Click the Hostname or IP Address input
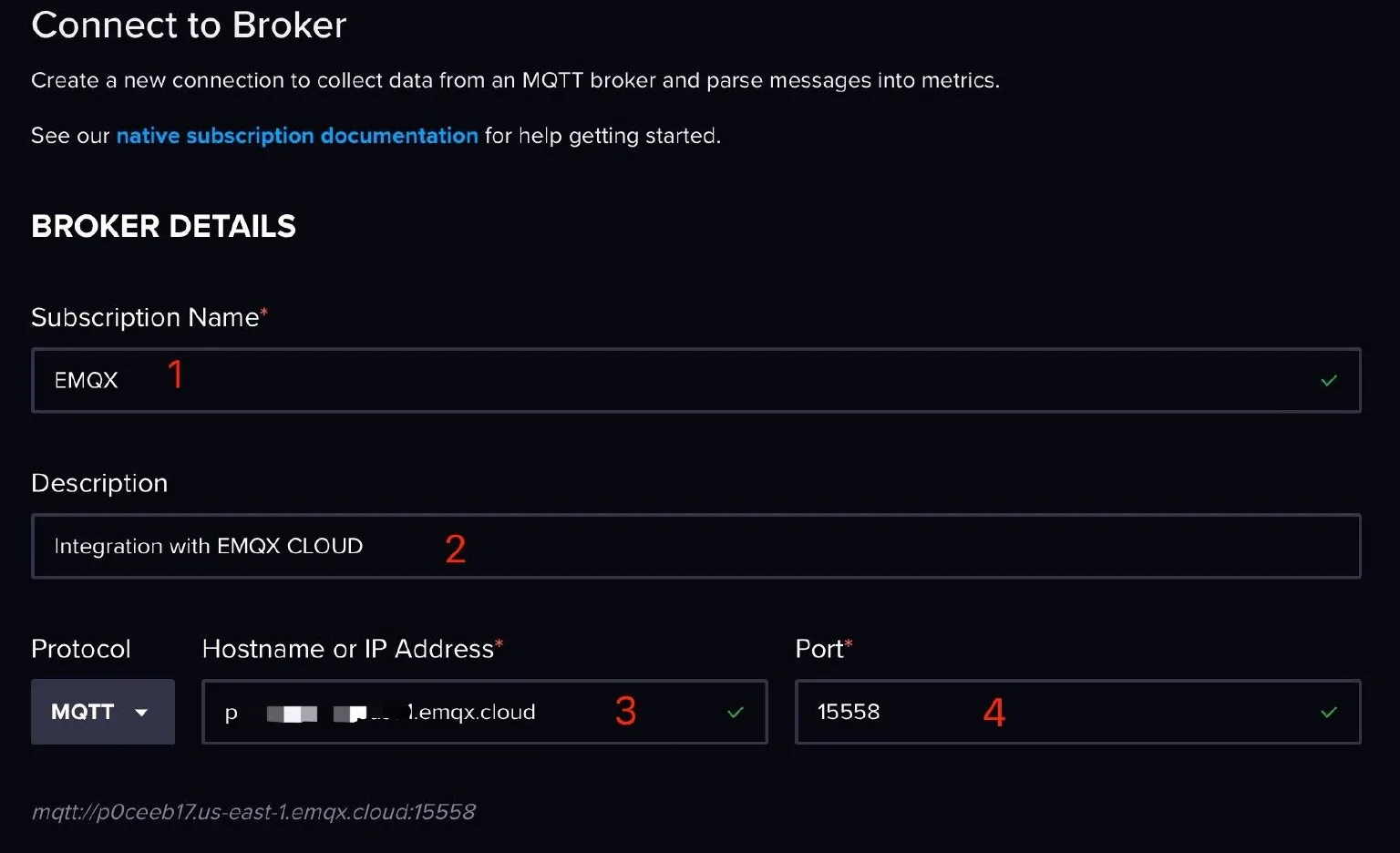The height and width of the screenshot is (853, 1400). (x=410, y=713)
